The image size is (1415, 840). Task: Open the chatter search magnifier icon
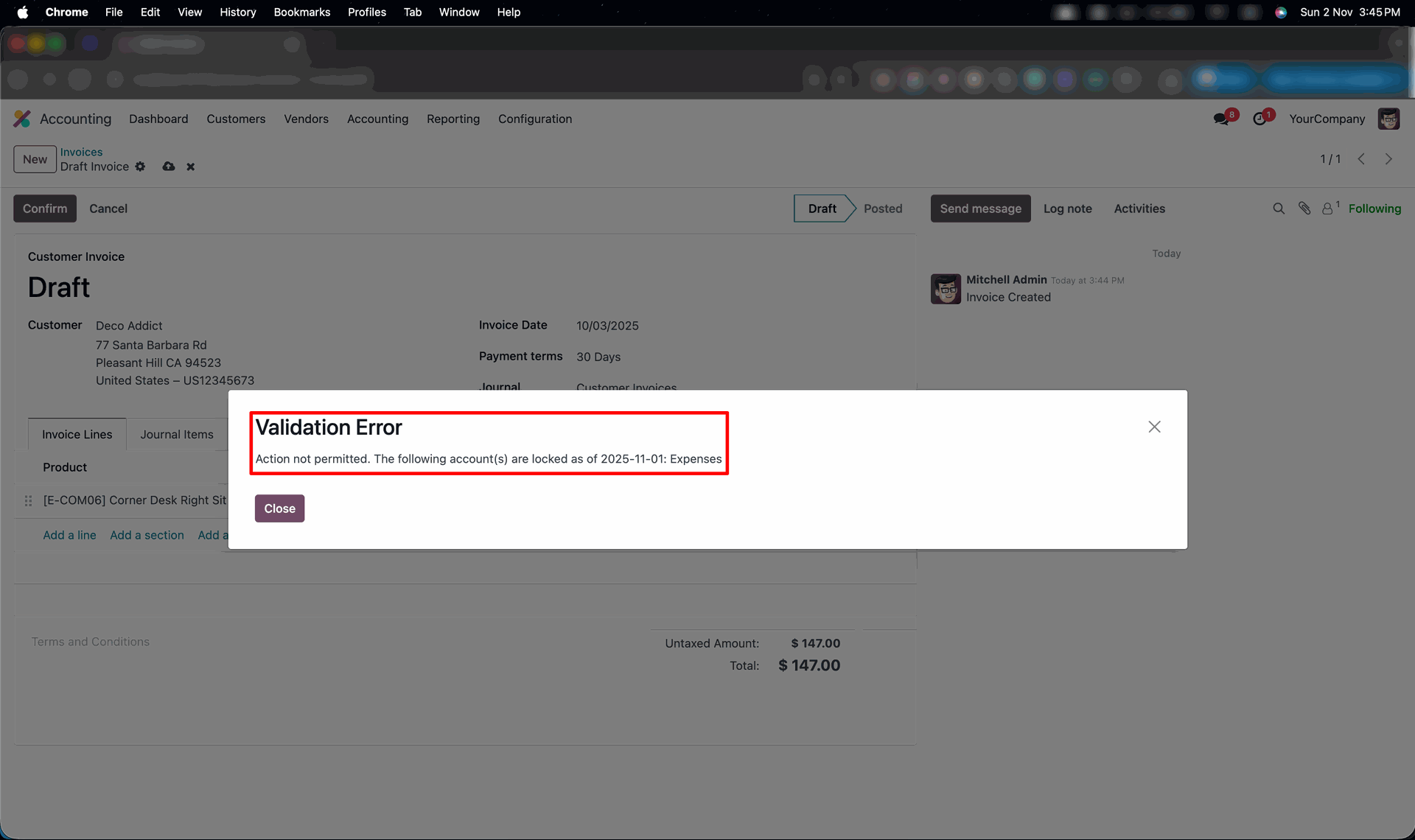coord(1279,209)
